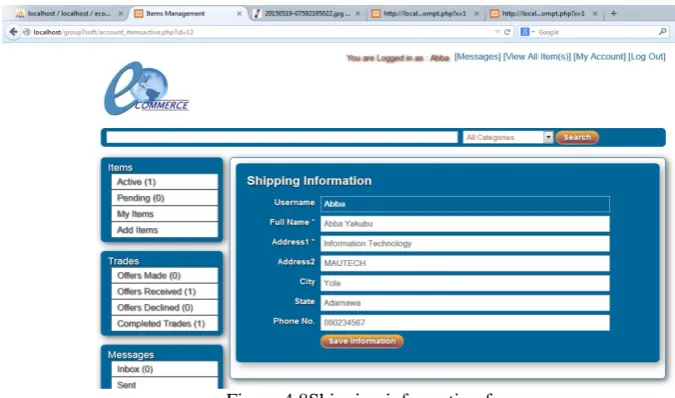Open the My Account link
The height and width of the screenshot is (398, 675).
(599, 56)
